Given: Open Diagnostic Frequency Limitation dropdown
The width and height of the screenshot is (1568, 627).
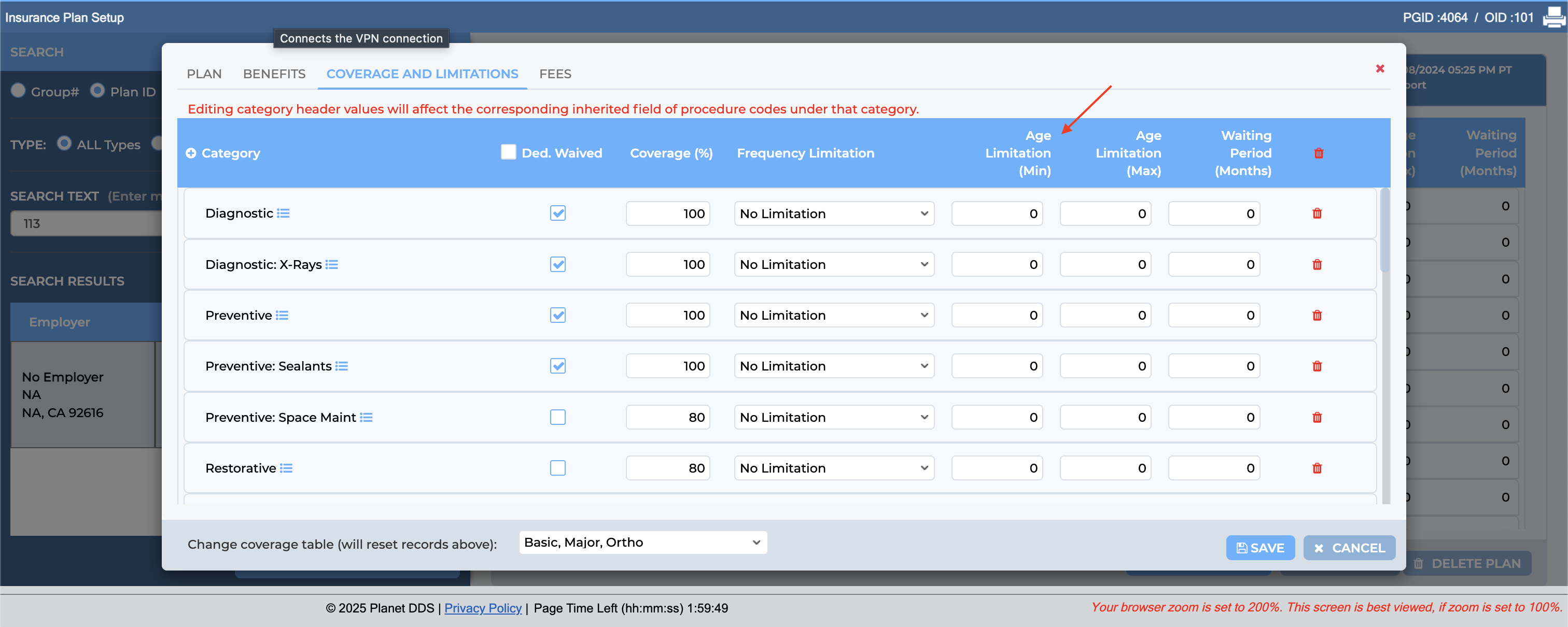Looking at the screenshot, I should pyautogui.click(x=834, y=213).
